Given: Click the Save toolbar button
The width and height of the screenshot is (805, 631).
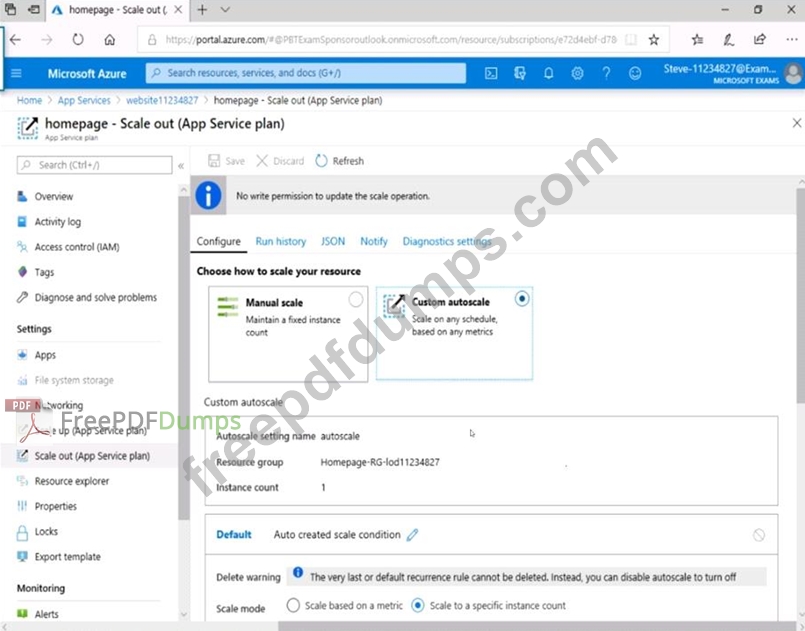Looking at the screenshot, I should (x=226, y=161).
